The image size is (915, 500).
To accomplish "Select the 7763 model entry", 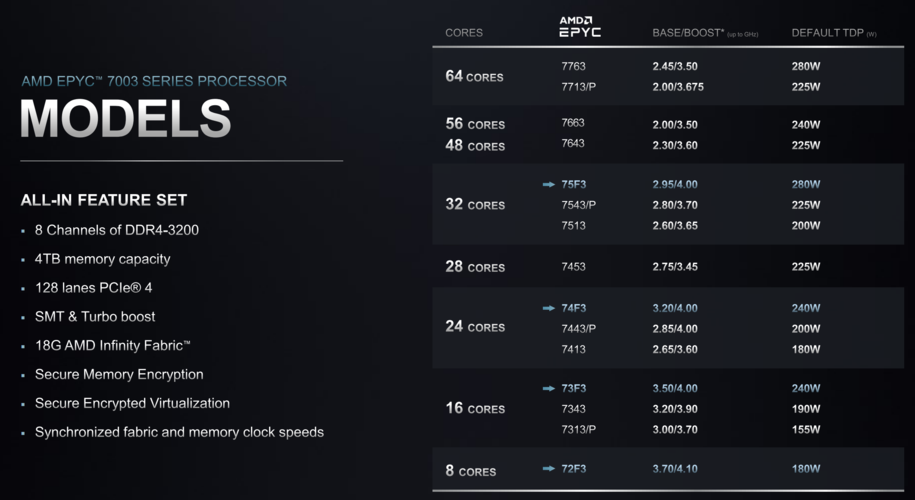I will (x=574, y=67).
